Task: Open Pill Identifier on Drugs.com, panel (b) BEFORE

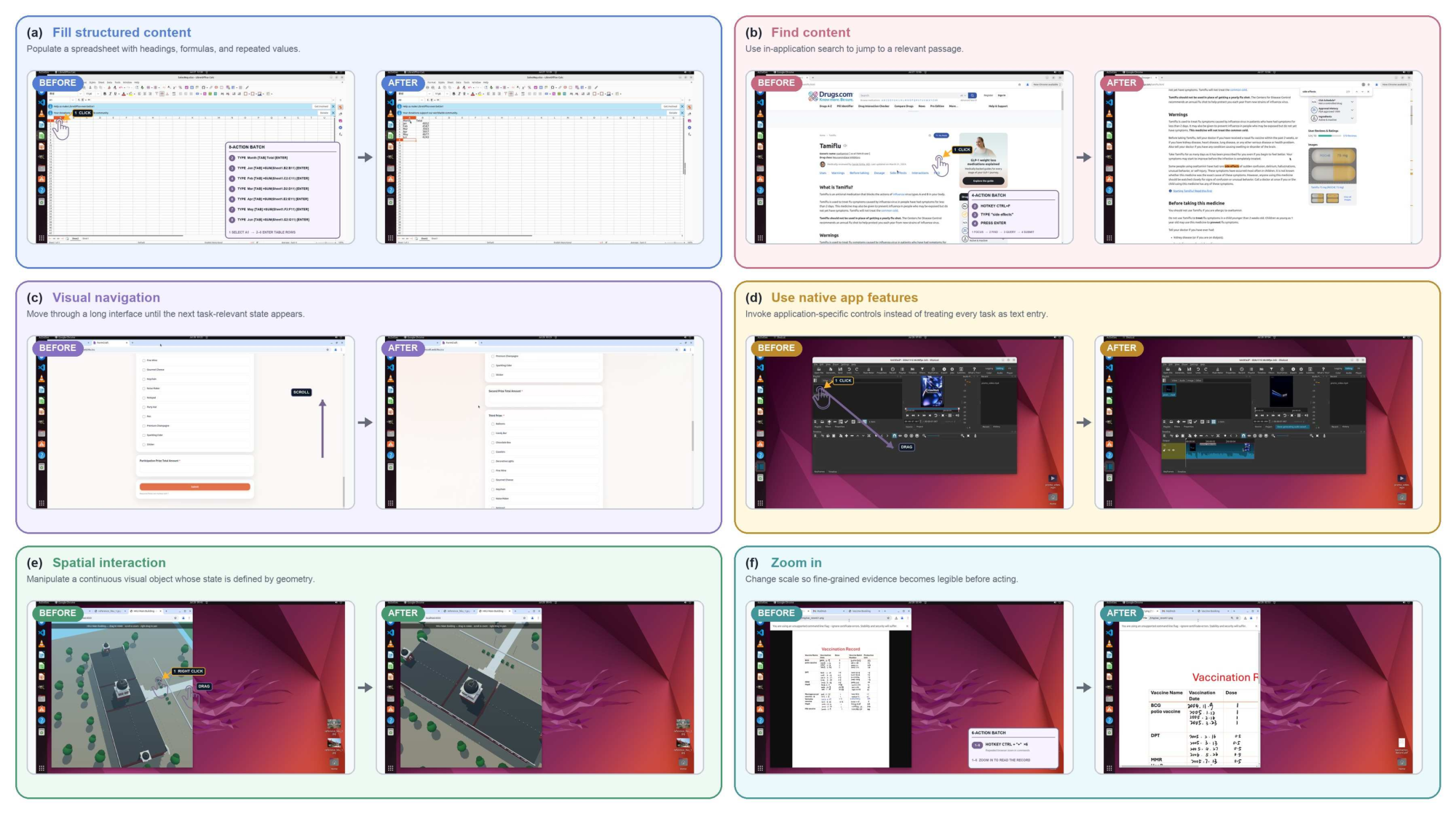Action: click(845, 106)
